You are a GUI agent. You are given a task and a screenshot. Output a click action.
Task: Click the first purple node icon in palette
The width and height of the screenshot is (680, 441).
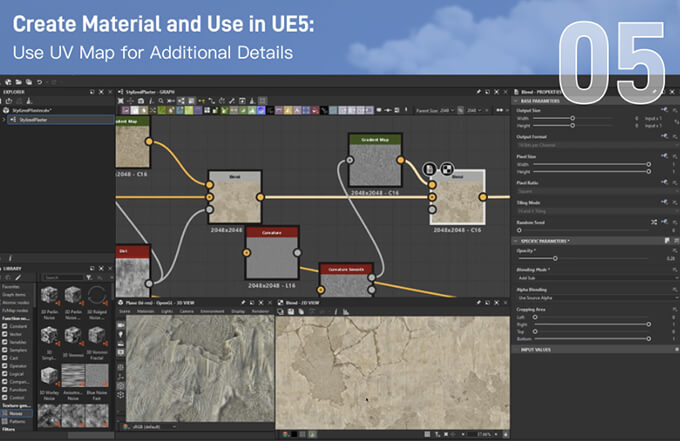coord(125,110)
